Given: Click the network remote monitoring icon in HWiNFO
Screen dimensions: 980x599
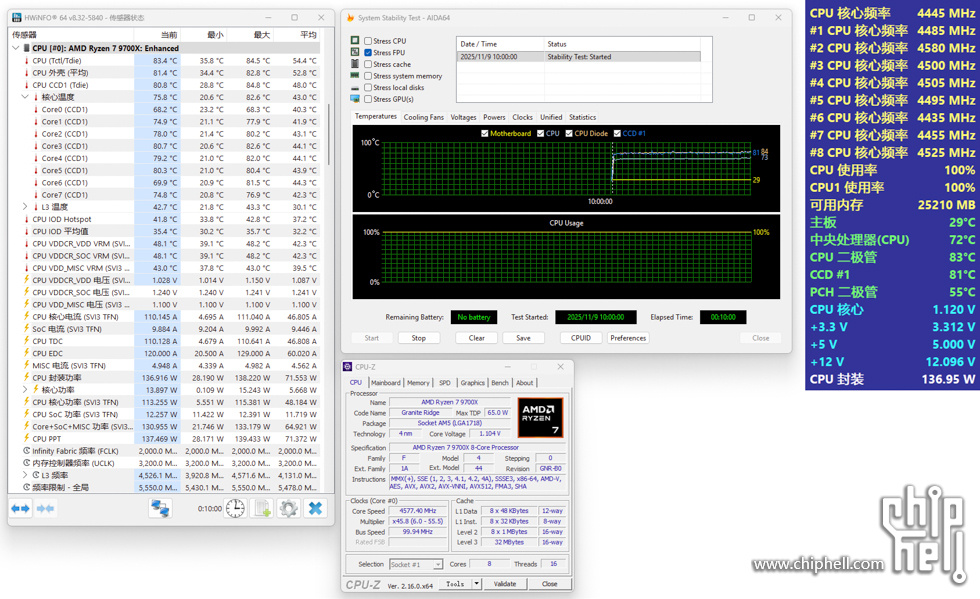Looking at the screenshot, I should click(160, 508).
